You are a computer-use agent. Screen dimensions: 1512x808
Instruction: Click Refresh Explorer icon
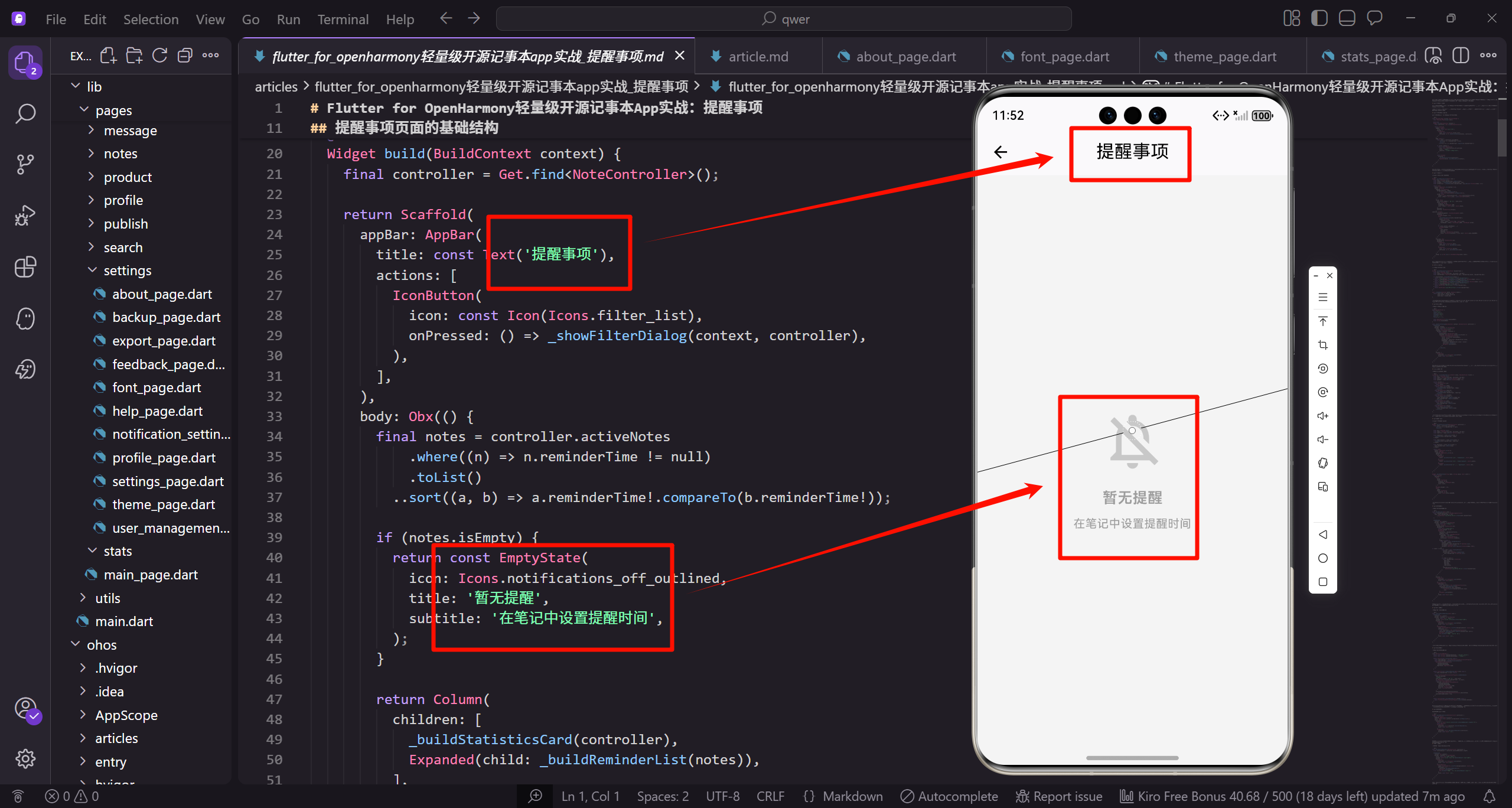click(159, 56)
